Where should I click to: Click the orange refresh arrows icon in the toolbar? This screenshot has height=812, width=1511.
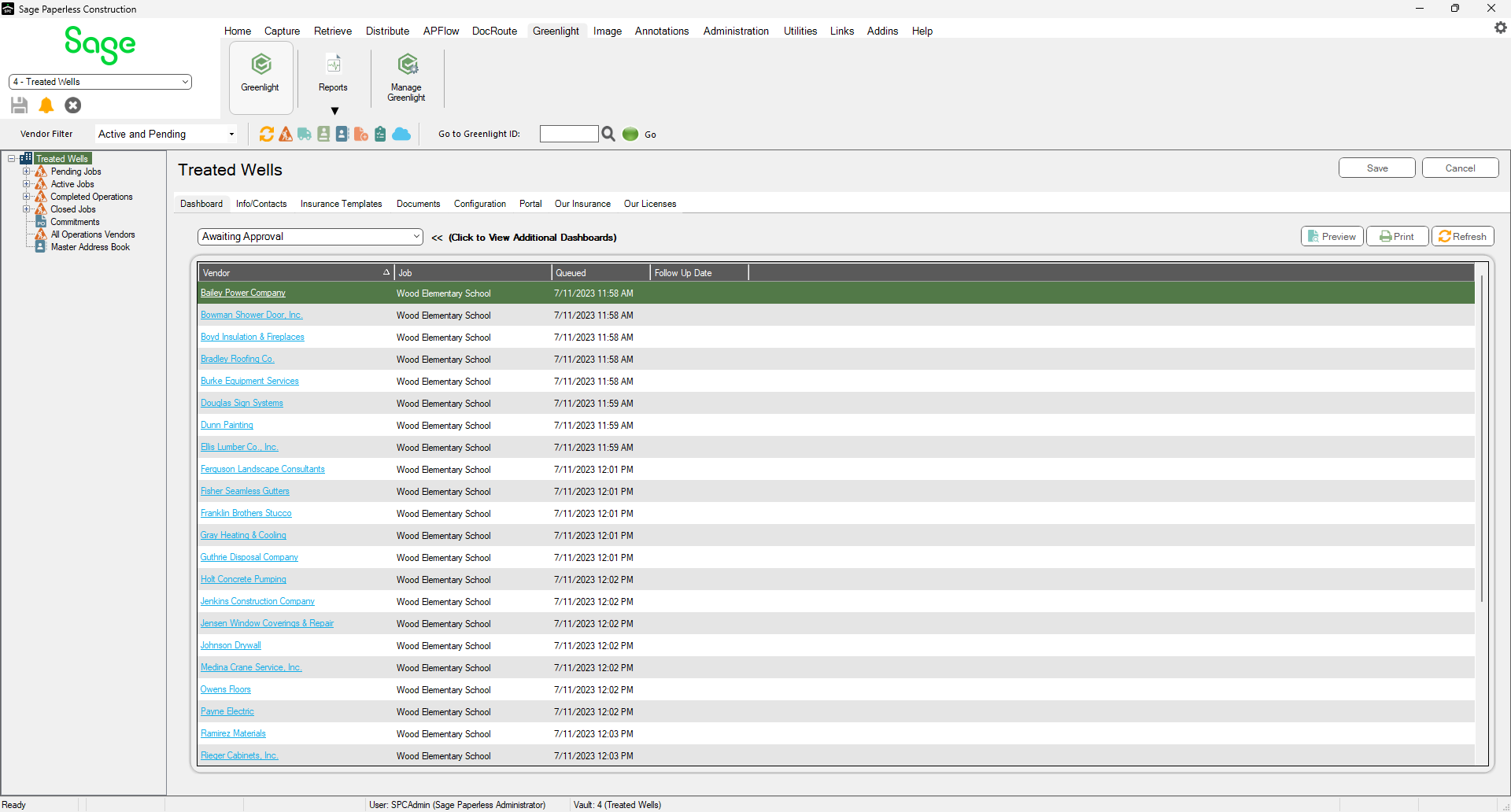pyautogui.click(x=267, y=135)
